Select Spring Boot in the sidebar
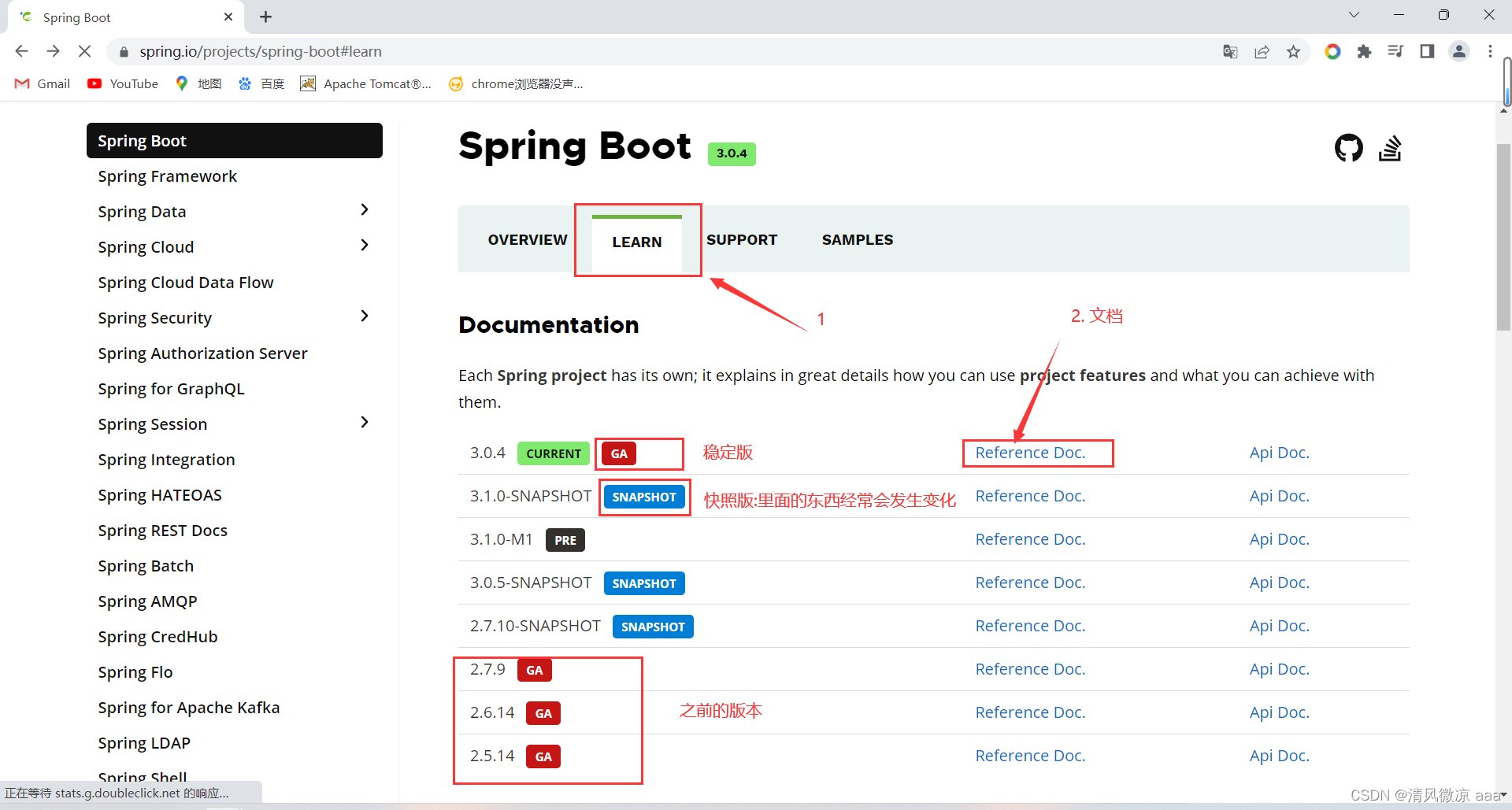Image resolution: width=1512 pixels, height=810 pixels. tap(235, 141)
